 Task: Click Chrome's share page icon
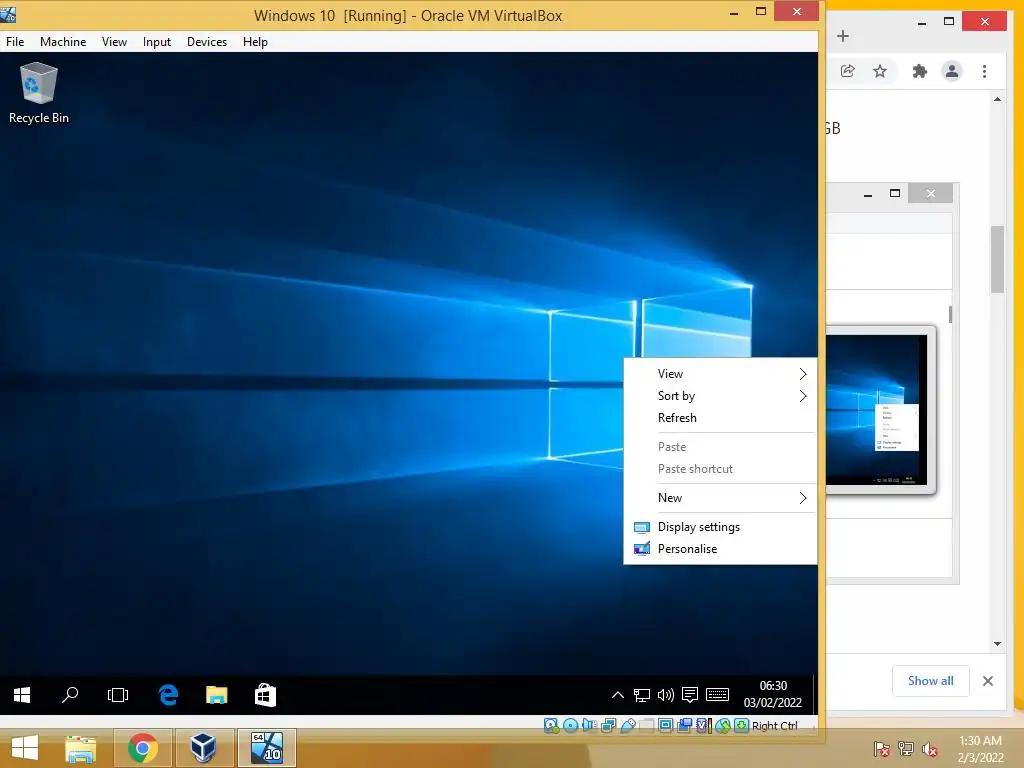click(x=848, y=71)
